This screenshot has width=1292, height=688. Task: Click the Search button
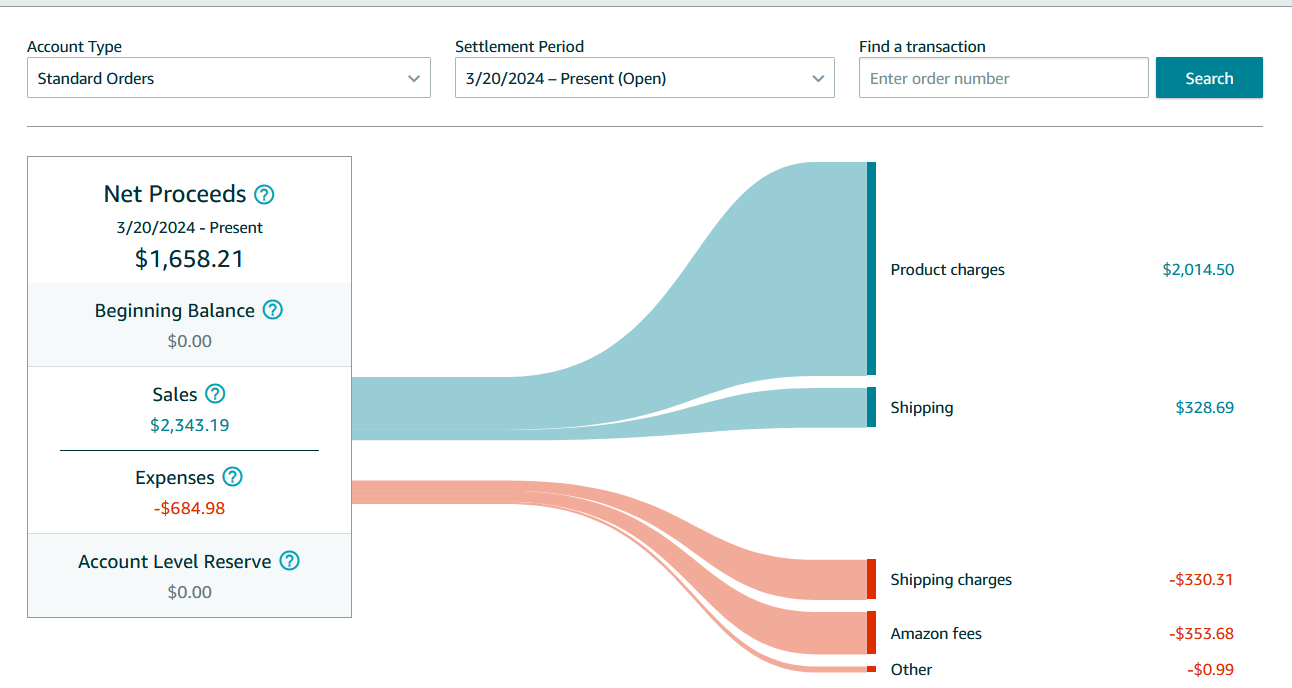1209,78
